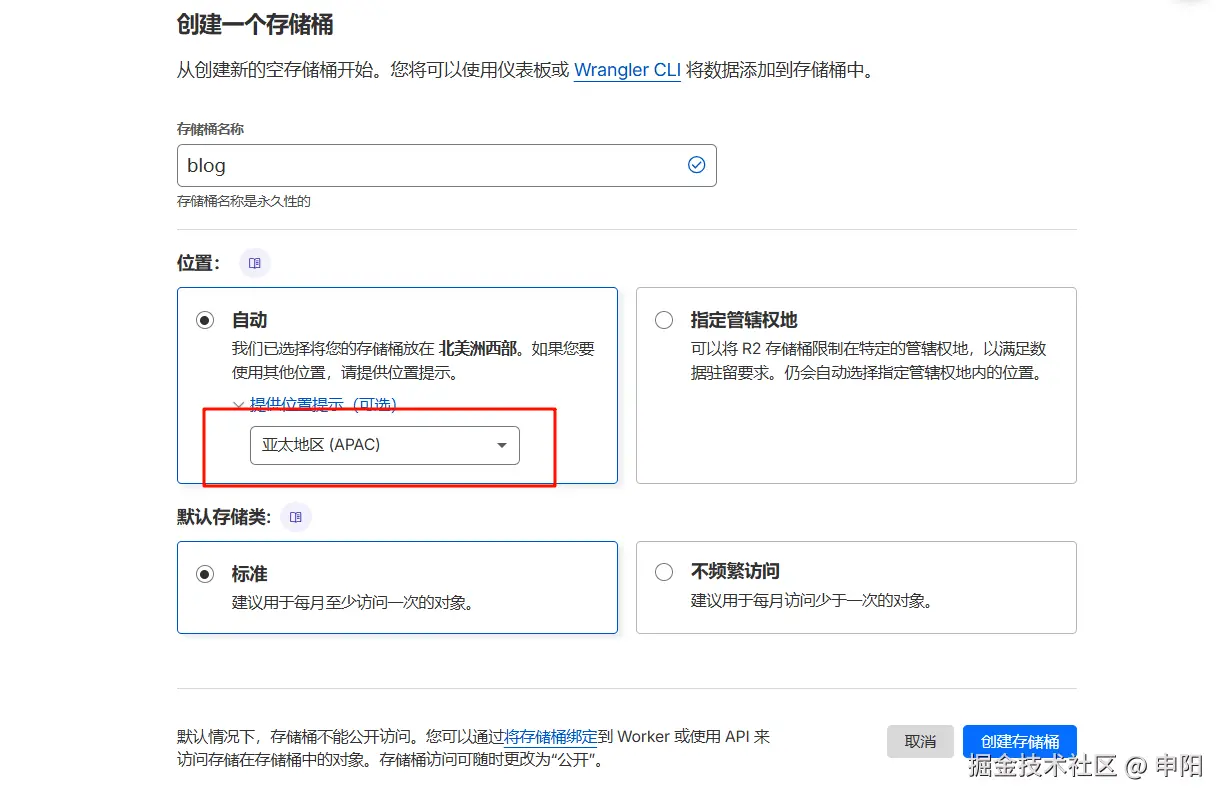This screenshot has height=802, width=1226.
Task: Click the 取消 button
Action: click(x=920, y=741)
